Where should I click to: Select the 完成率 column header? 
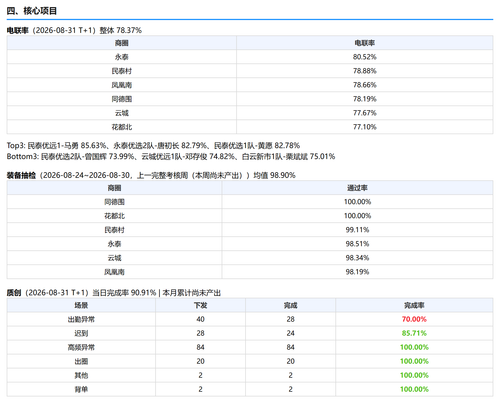tap(414, 305)
